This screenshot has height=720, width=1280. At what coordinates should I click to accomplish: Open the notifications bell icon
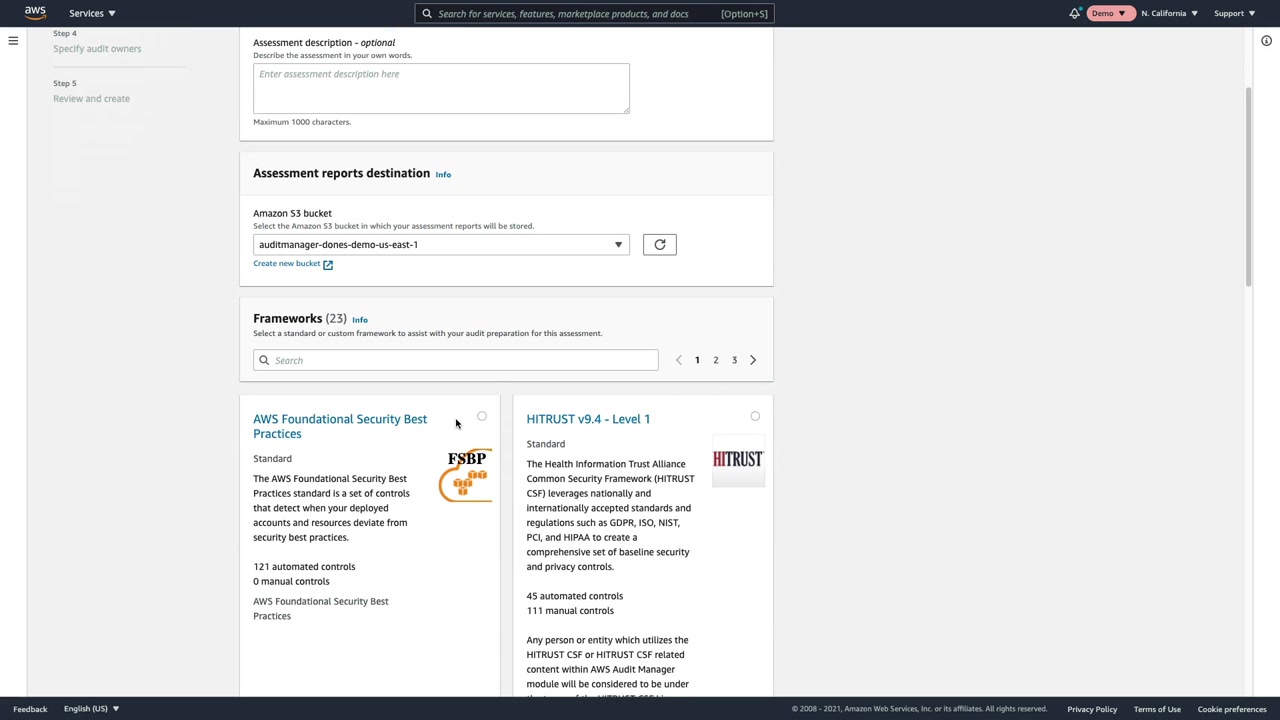1075,13
